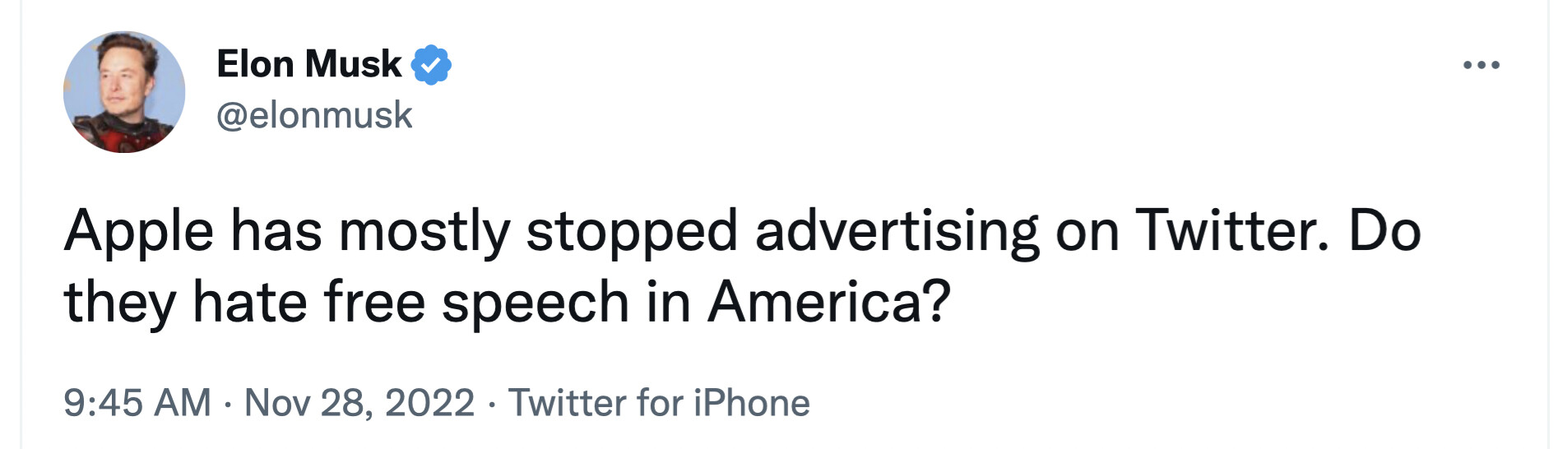Click the word "they" starting the second line
The image size is (1568, 449).
click(119, 302)
